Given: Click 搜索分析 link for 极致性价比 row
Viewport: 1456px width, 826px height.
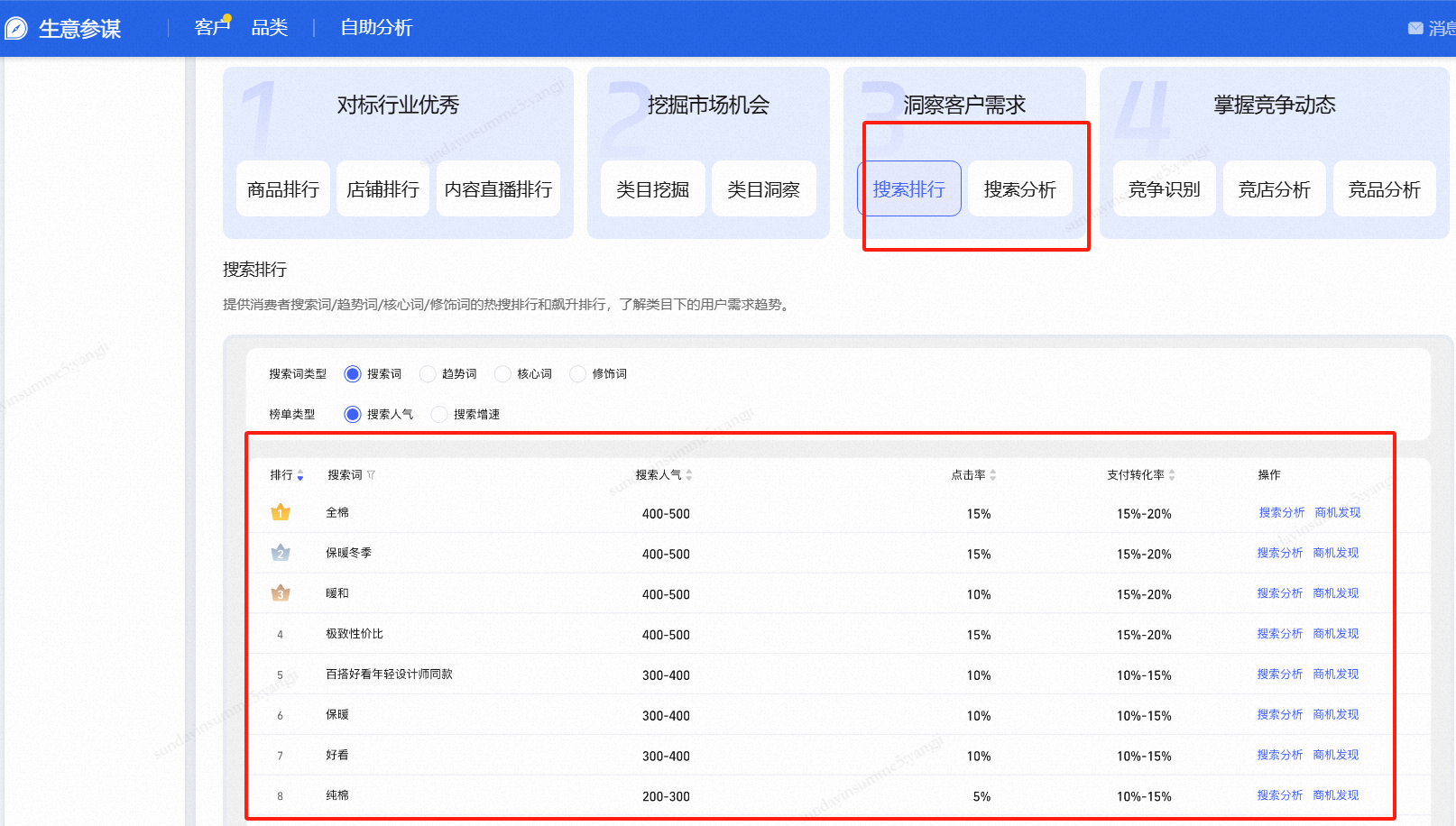Looking at the screenshot, I should (x=1279, y=634).
